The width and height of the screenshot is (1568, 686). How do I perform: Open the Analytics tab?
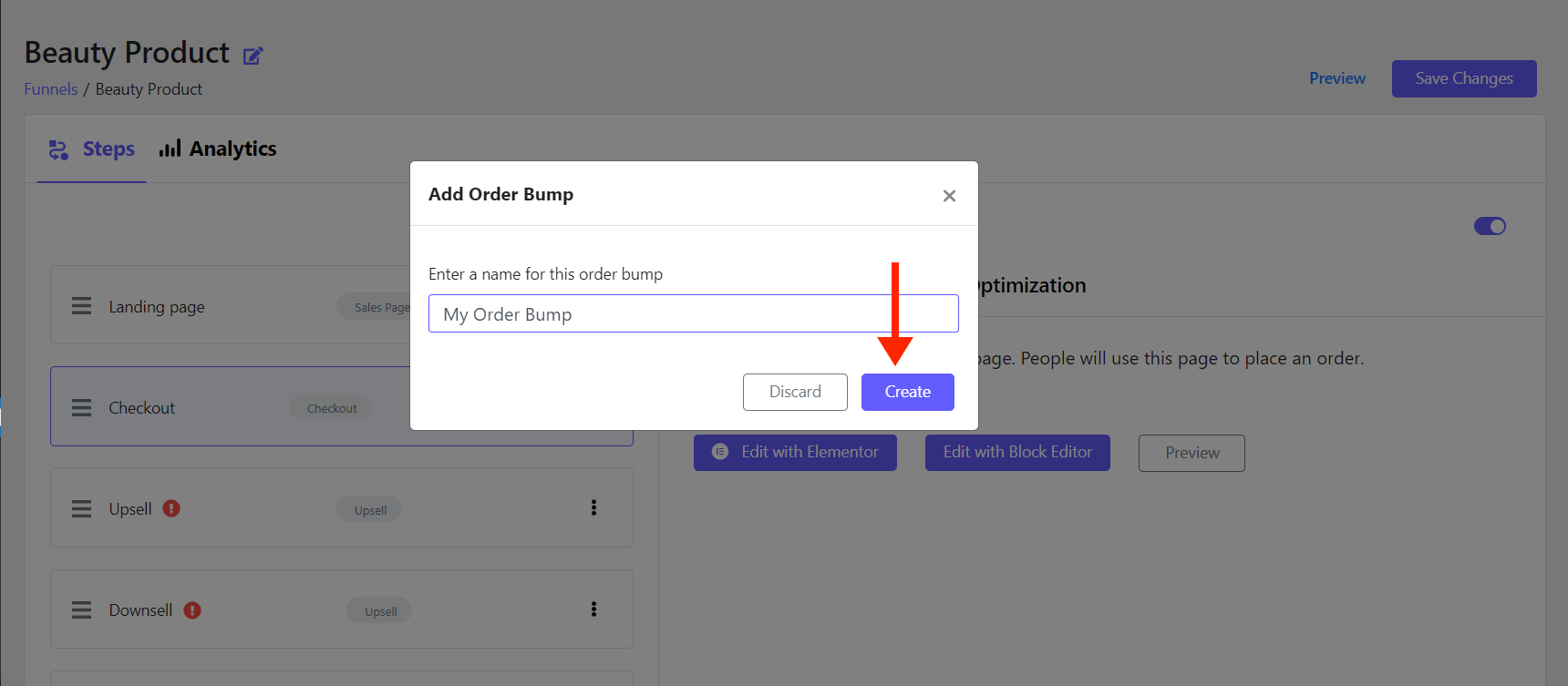pos(218,148)
